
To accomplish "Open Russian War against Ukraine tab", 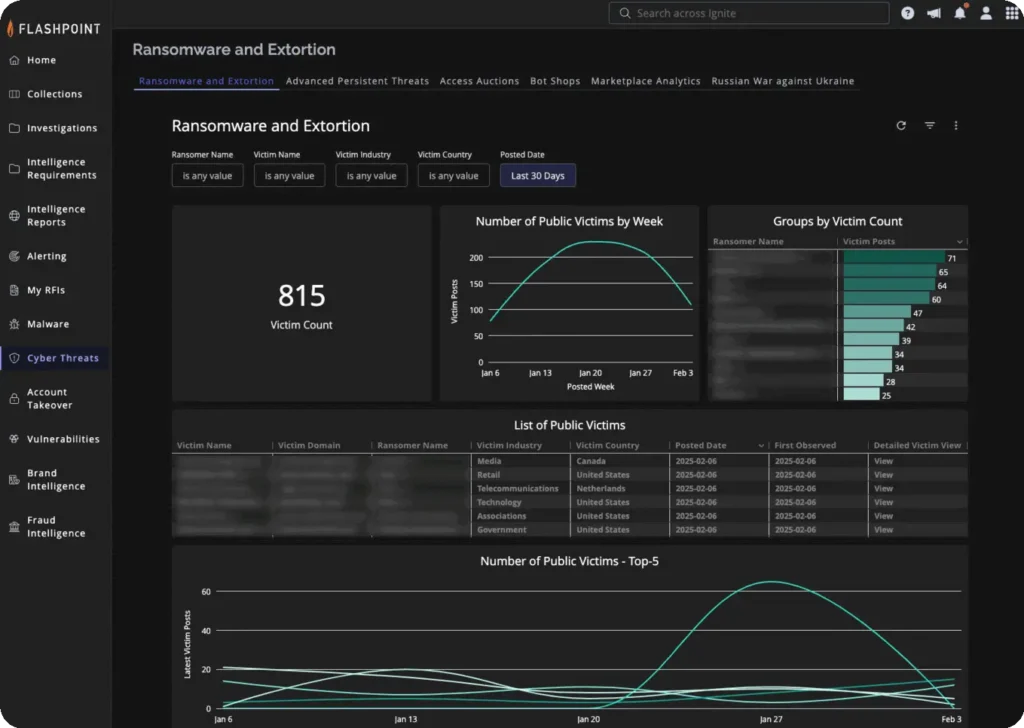I will click(x=783, y=81).
